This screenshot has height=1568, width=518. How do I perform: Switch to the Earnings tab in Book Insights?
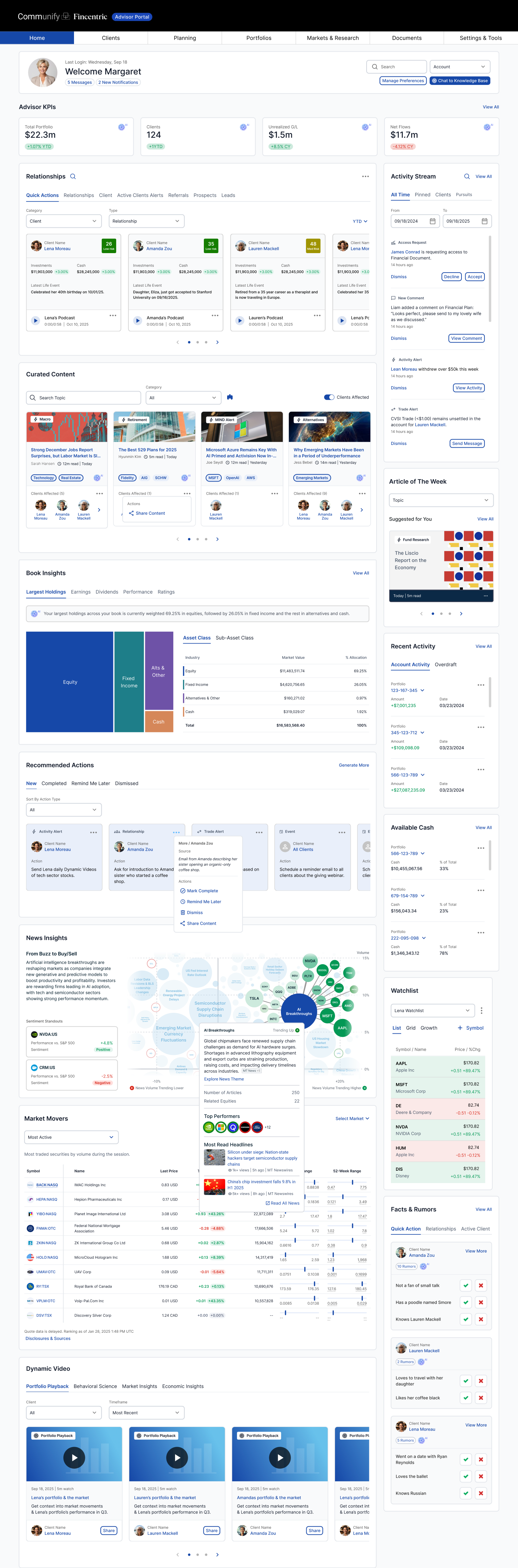coord(81,592)
